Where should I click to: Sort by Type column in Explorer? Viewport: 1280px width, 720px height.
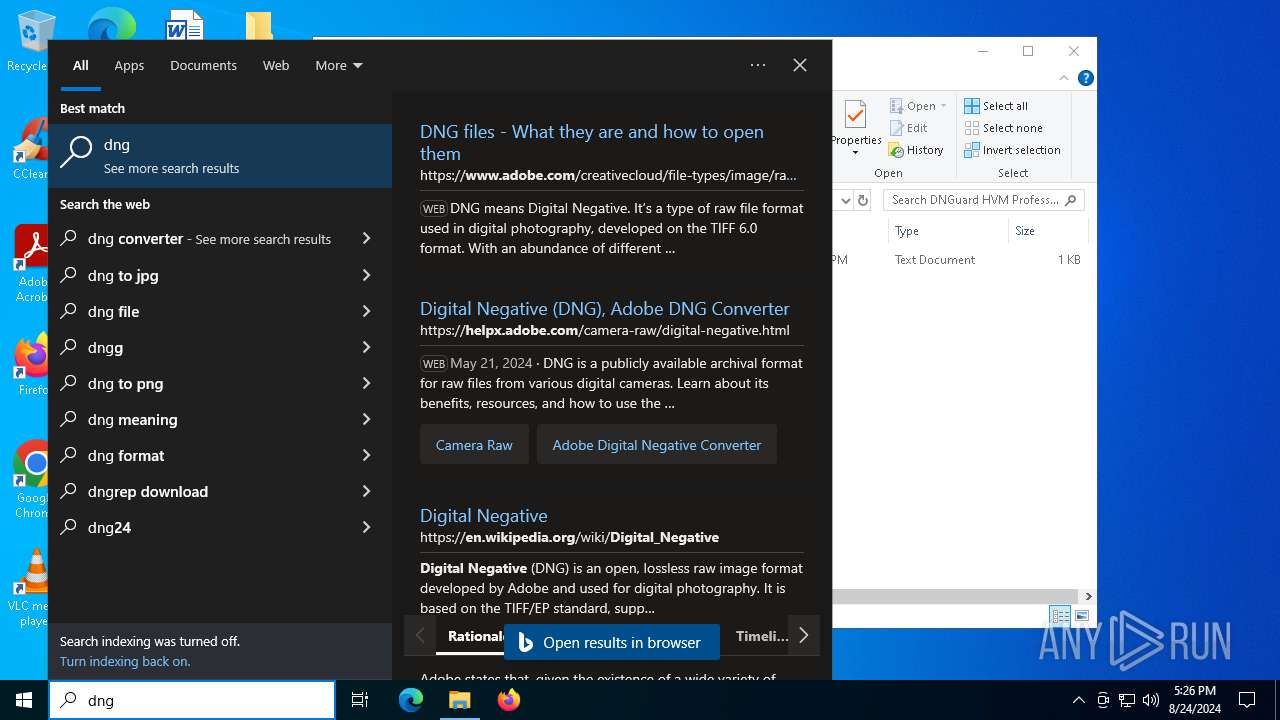click(948, 231)
